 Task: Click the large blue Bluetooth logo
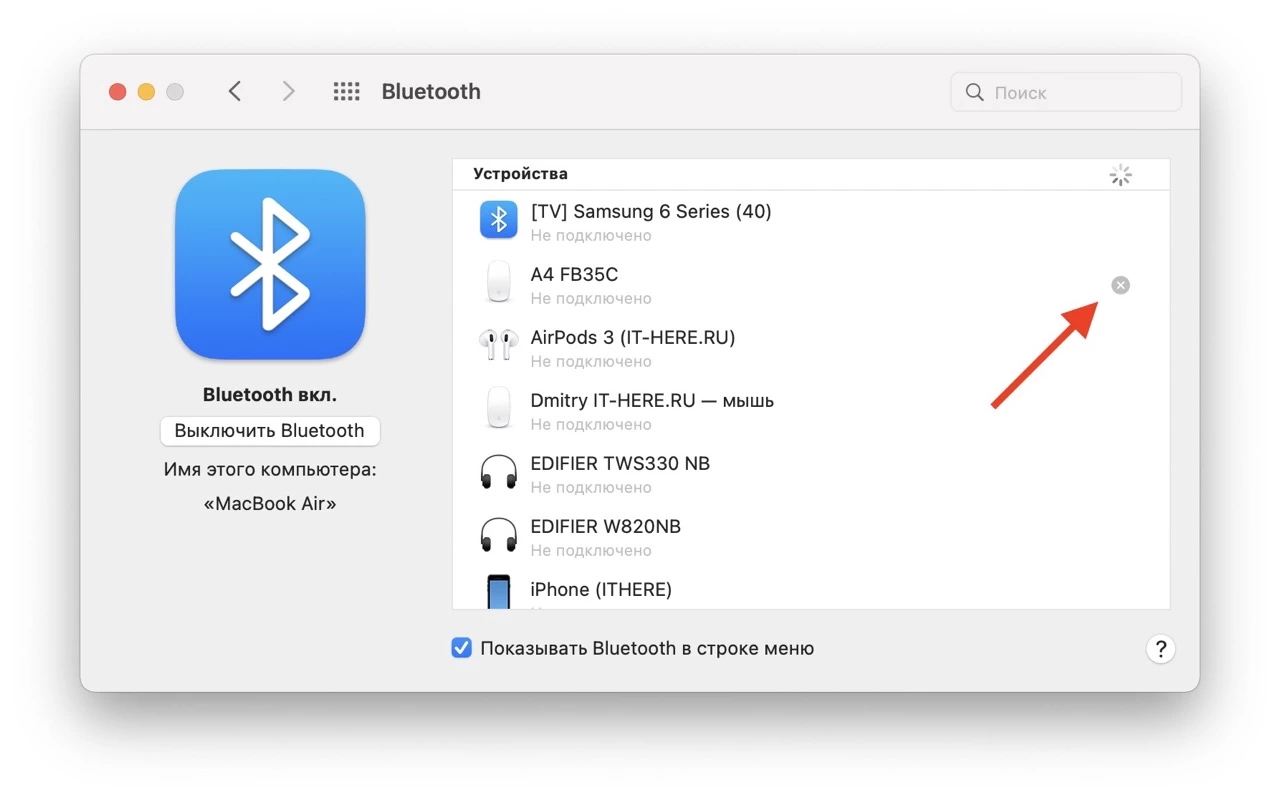coord(270,264)
